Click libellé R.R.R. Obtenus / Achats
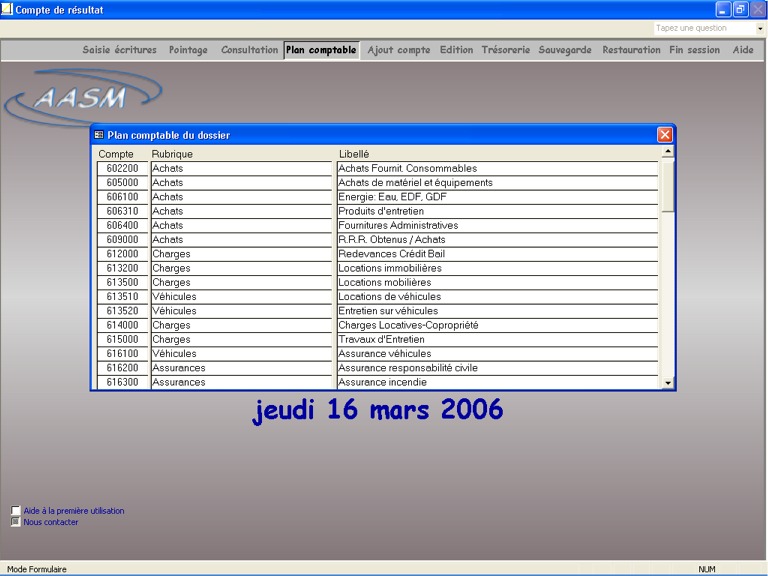Viewport: 768px width, 576px height. pyautogui.click(x=498, y=240)
